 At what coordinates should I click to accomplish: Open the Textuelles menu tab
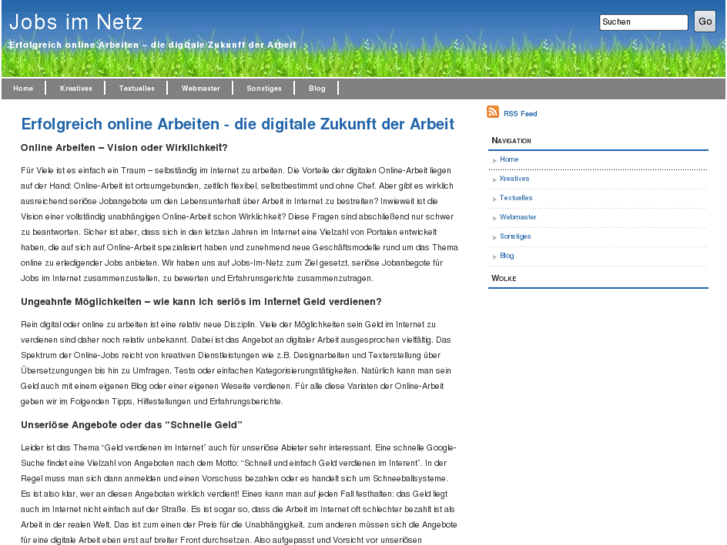pos(137,88)
